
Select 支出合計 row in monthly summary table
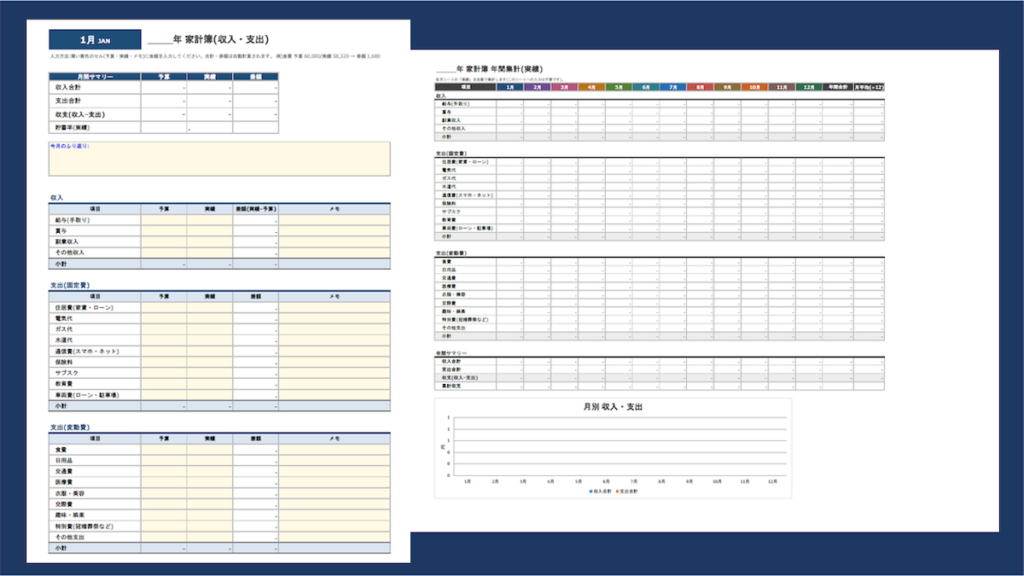163,101
